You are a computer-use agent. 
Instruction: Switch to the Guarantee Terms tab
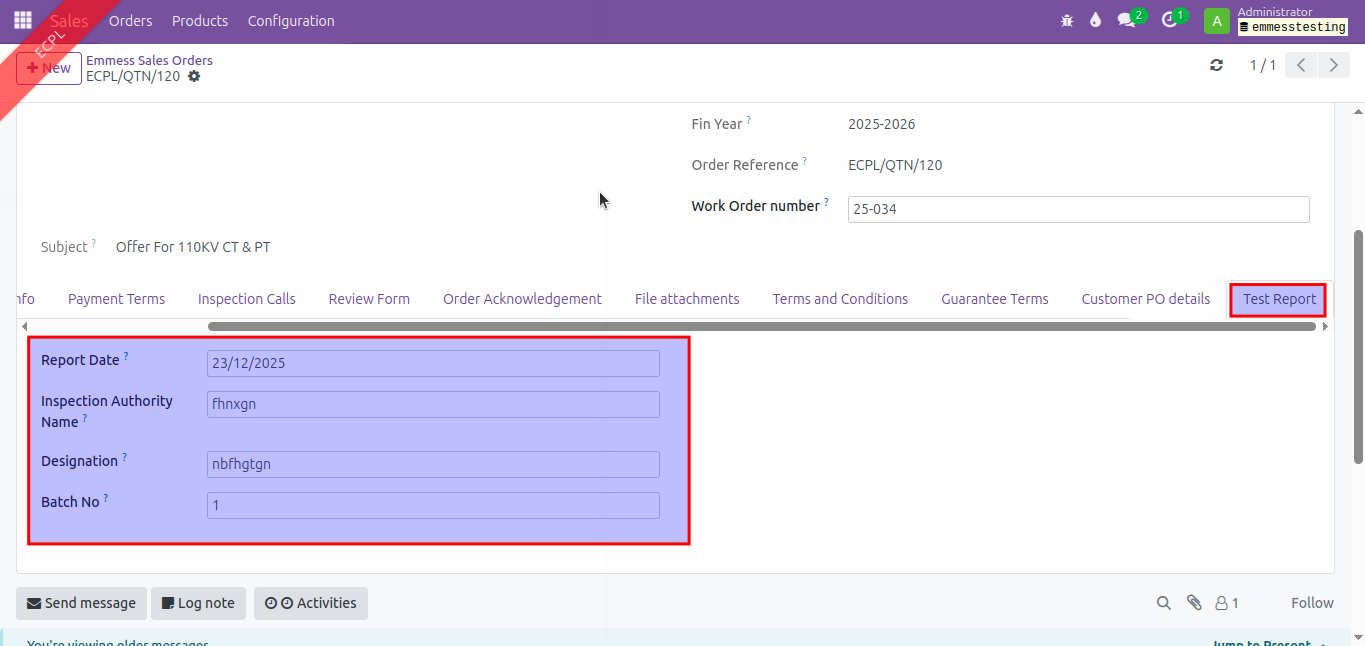coord(994,299)
